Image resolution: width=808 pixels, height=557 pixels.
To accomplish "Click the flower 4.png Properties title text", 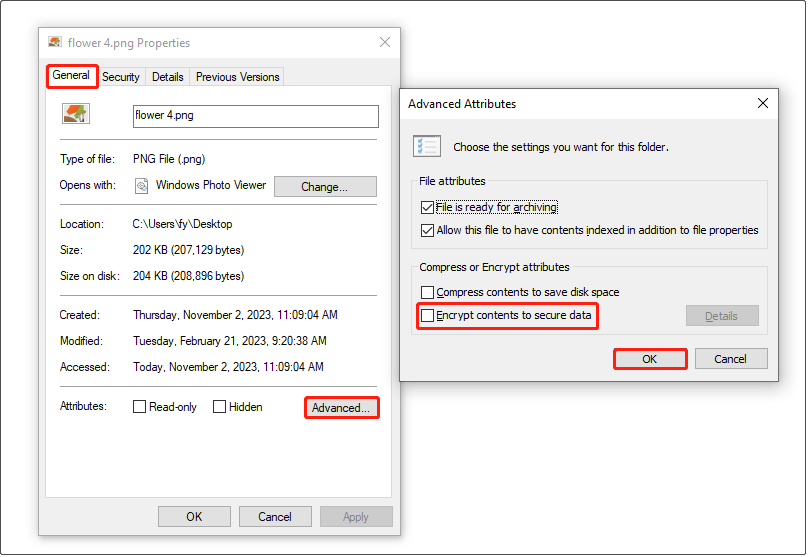I will (129, 43).
